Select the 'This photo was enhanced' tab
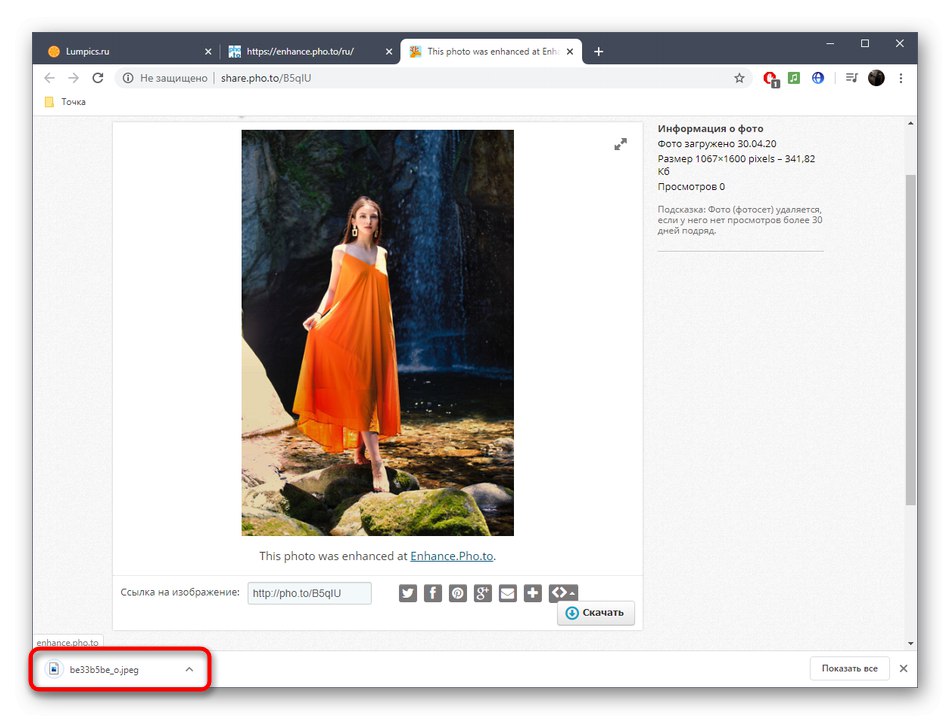Screen dimensions: 950x720 [x=492, y=52]
